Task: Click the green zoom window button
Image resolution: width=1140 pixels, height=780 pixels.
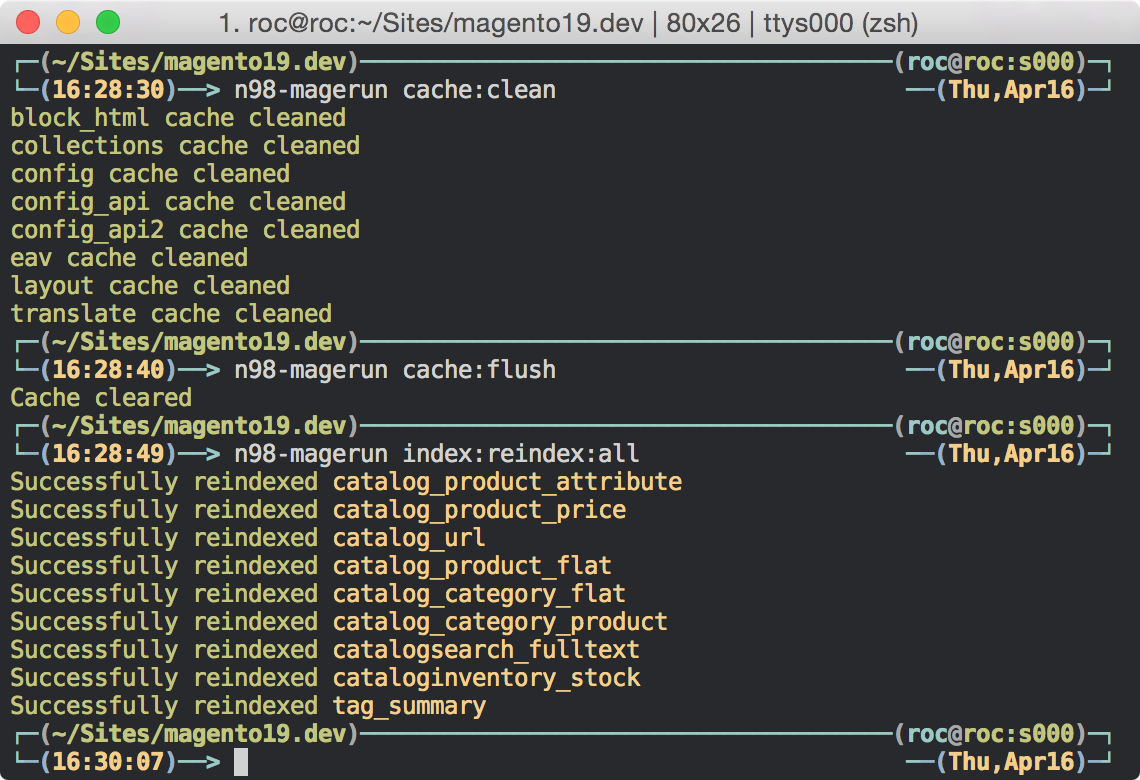Action: [x=108, y=22]
